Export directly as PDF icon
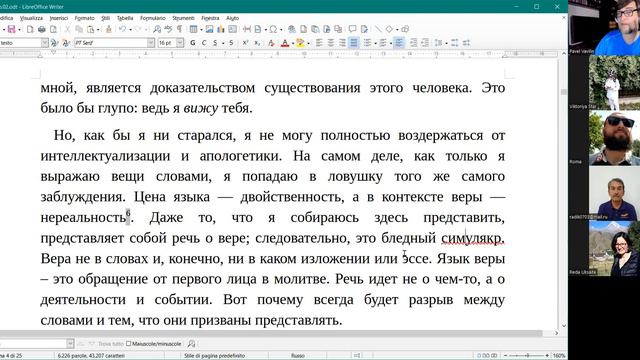 30,29
